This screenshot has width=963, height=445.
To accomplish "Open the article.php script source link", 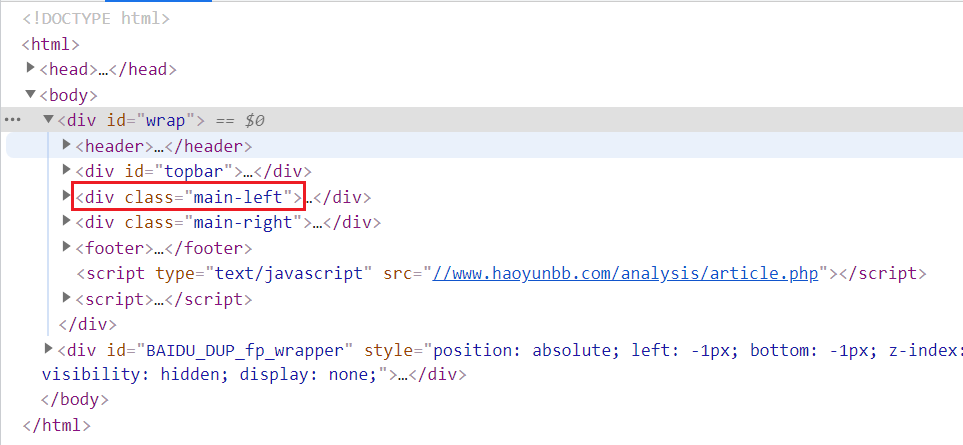I will click(625, 273).
